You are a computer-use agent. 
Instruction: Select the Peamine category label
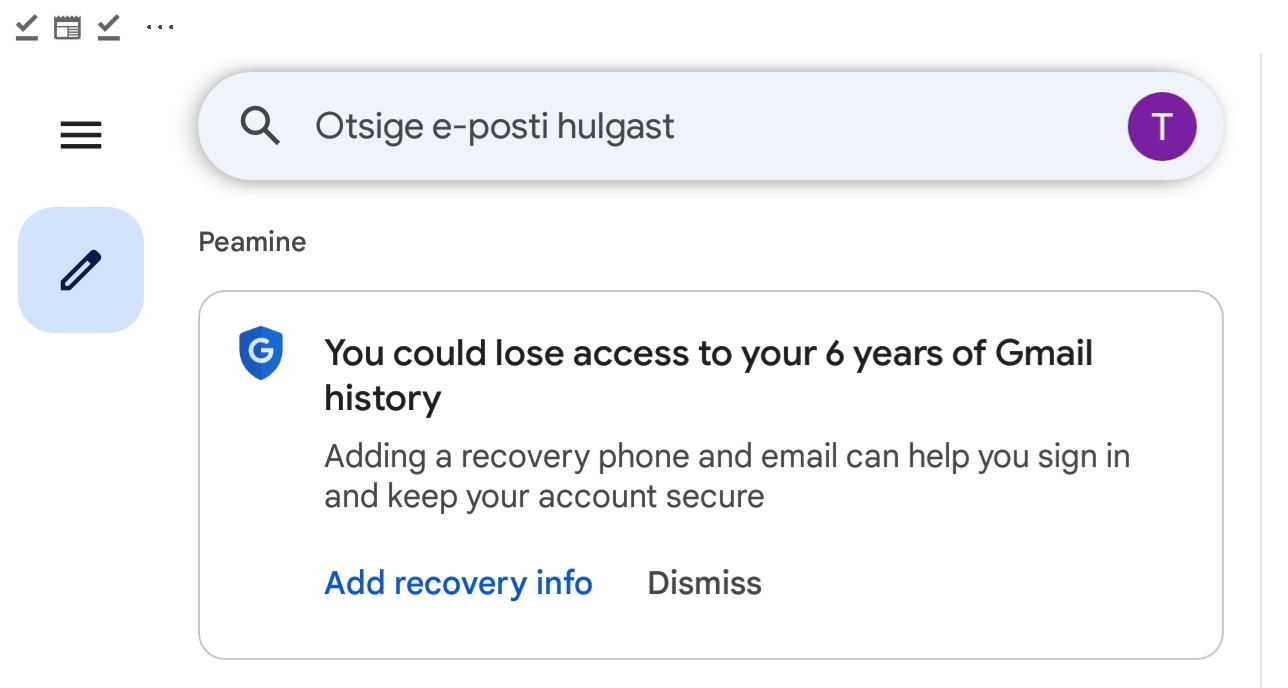pyautogui.click(x=252, y=242)
